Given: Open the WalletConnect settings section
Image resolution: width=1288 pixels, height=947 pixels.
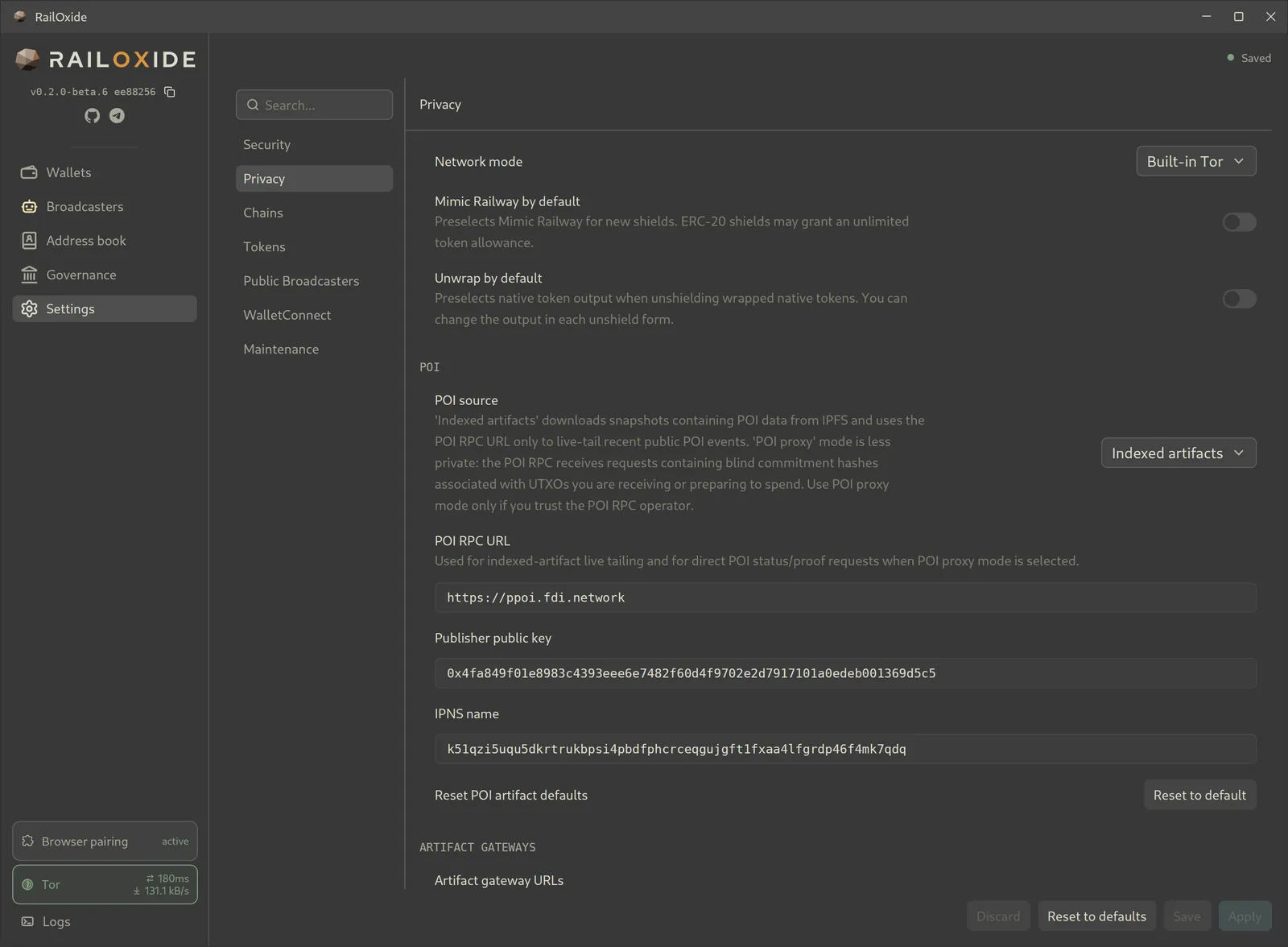Looking at the screenshot, I should tap(314, 315).
